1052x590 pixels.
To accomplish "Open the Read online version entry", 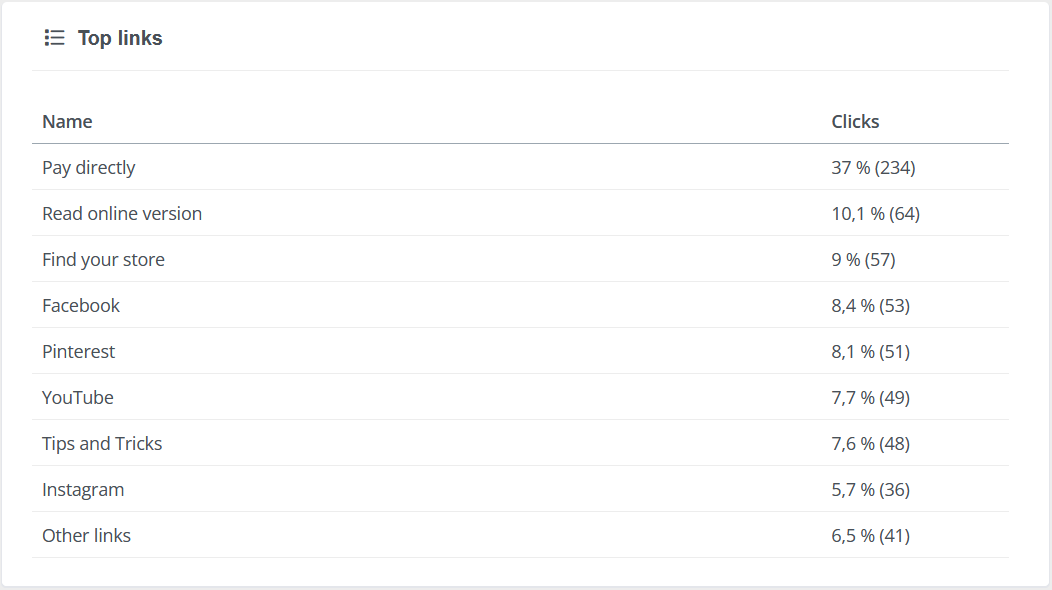I will tap(122, 214).
